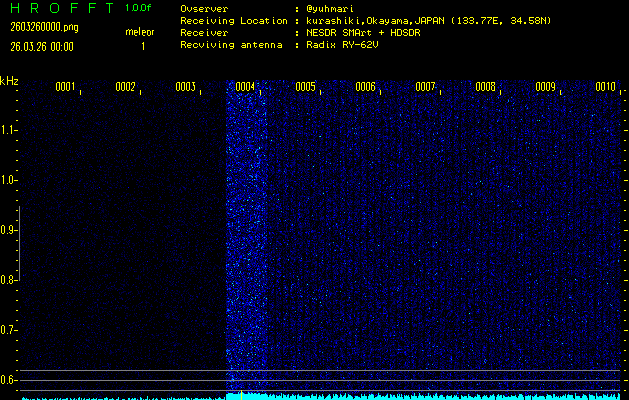The height and width of the screenshot is (400, 629).
Task: Click the 0007 minute time marker
Action: (425, 87)
